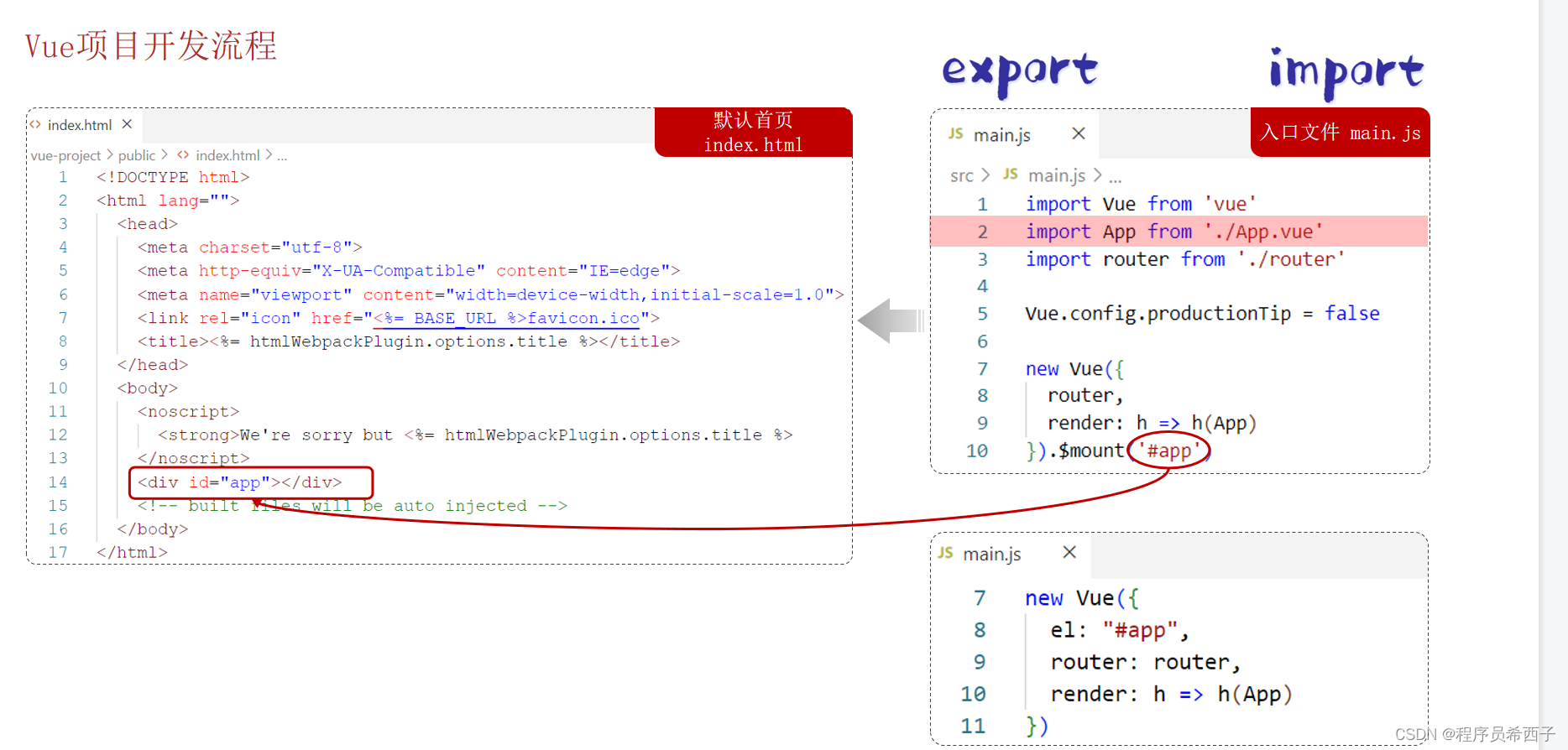
Task: Click the div id="app" line
Action: point(240,482)
